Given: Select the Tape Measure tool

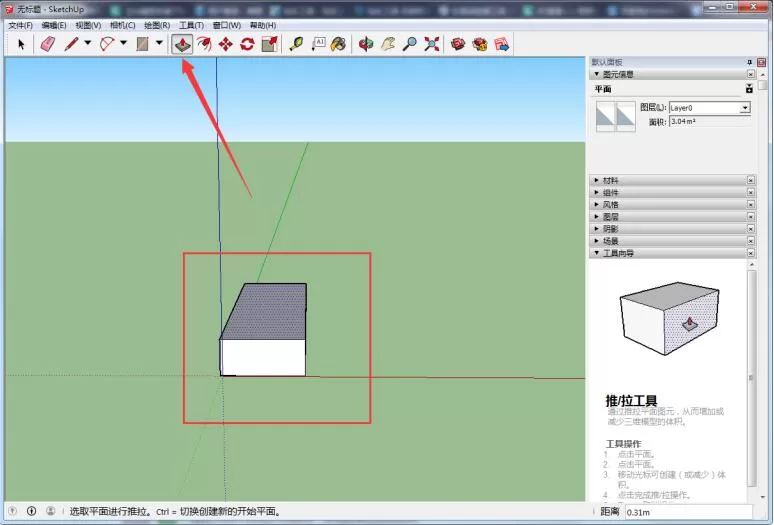Looking at the screenshot, I should pos(296,44).
